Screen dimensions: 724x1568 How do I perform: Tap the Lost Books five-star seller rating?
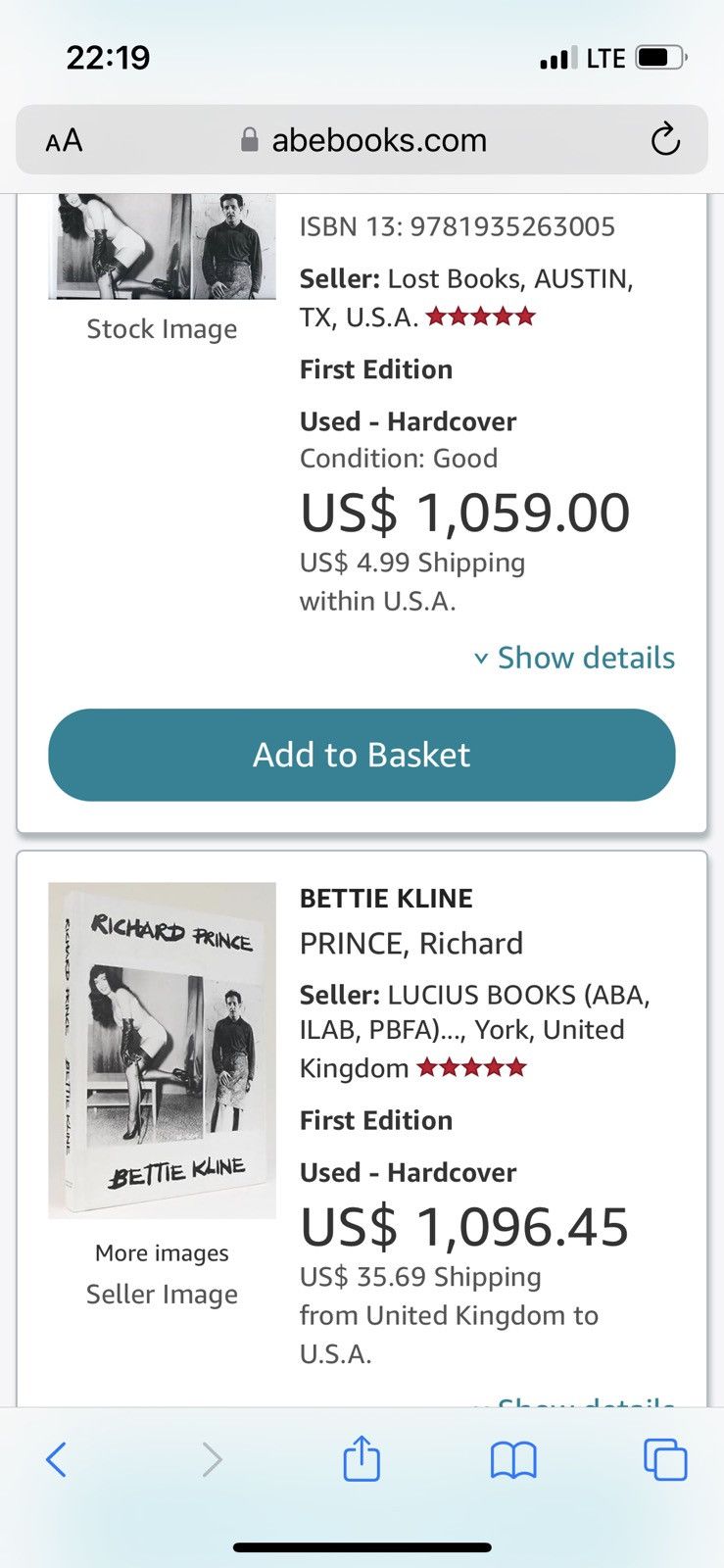pyautogui.click(x=481, y=317)
